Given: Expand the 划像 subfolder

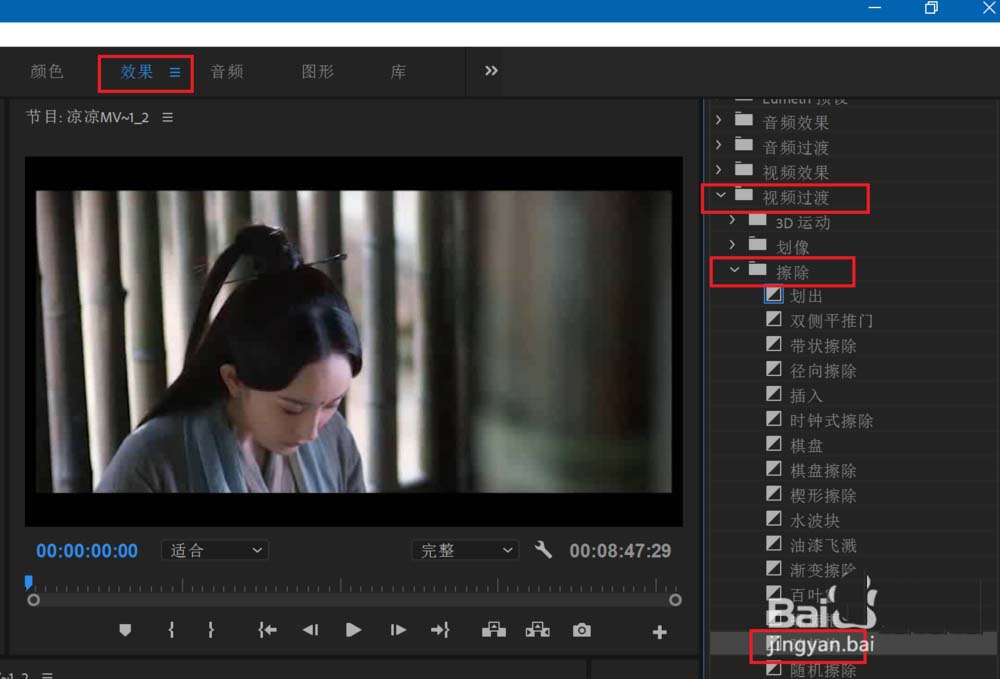Looking at the screenshot, I should pyautogui.click(x=732, y=244).
